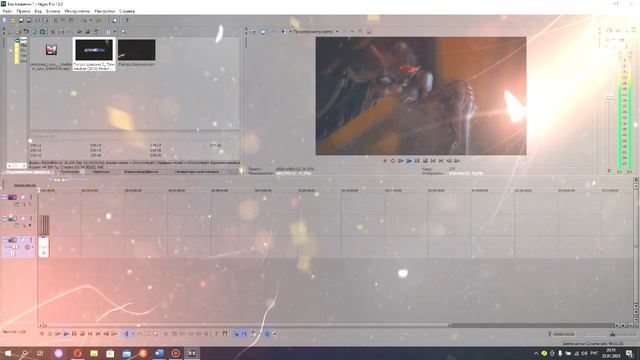Click the taskbar search icon
Image resolution: width=640 pixels, height=360 pixels.
tap(24, 353)
